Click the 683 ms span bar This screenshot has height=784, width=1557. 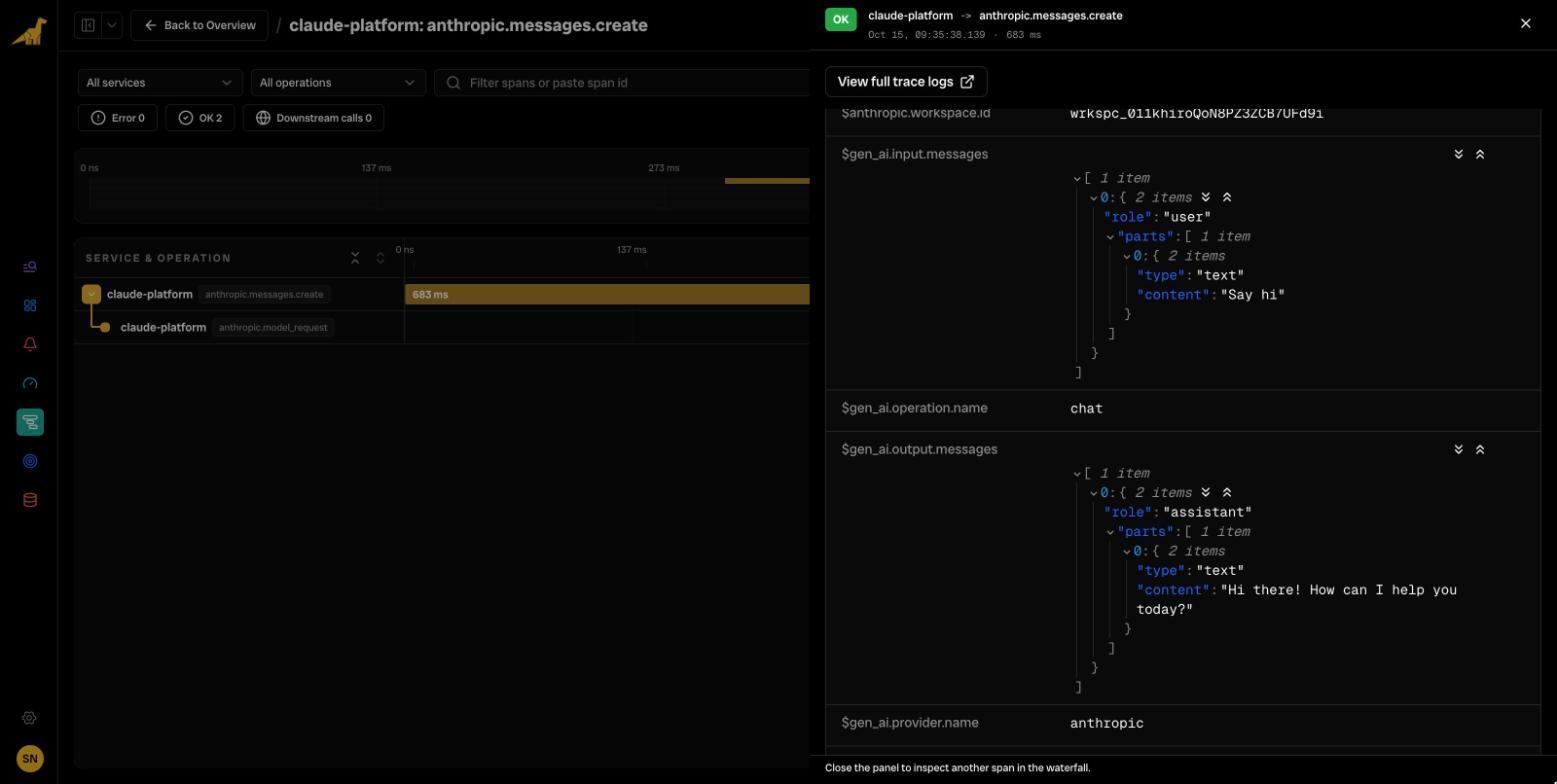pyautogui.click(x=607, y=294)
